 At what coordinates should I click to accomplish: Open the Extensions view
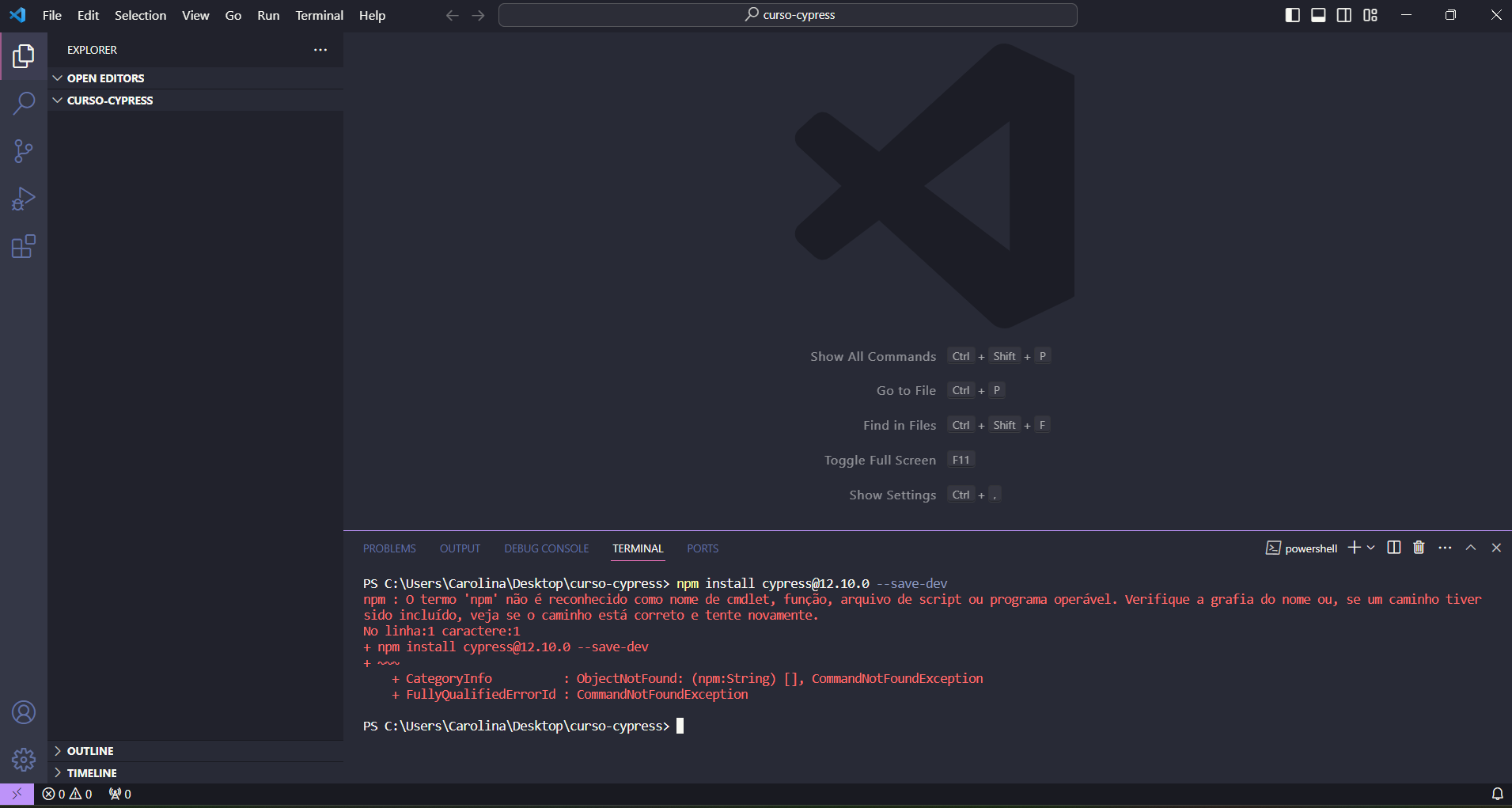click(24, 246)
